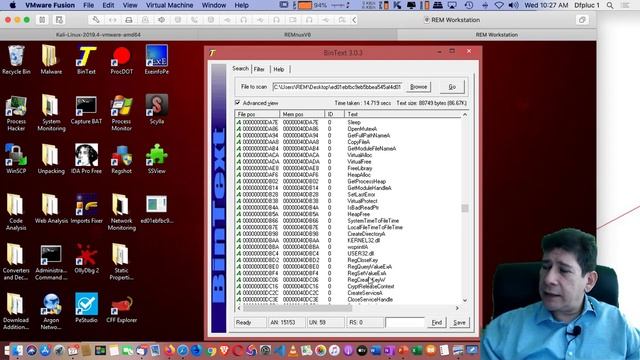Viewport: 640px width, 360px height.
Task: Launch OllyDbg 2 shortcut
Action: pos(86,259)
